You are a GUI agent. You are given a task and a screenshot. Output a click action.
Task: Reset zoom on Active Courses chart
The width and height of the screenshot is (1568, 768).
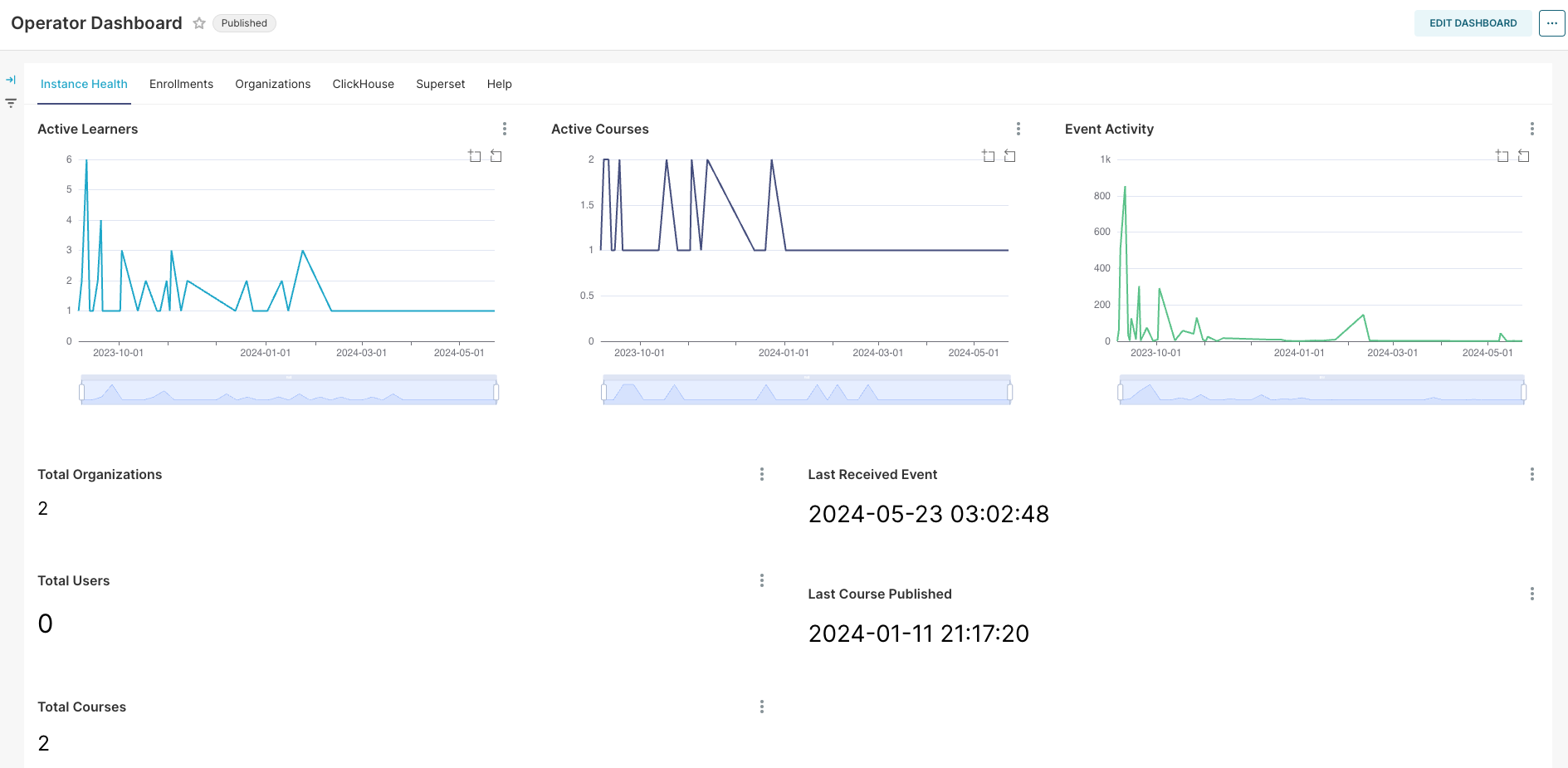click(1010, 156)
